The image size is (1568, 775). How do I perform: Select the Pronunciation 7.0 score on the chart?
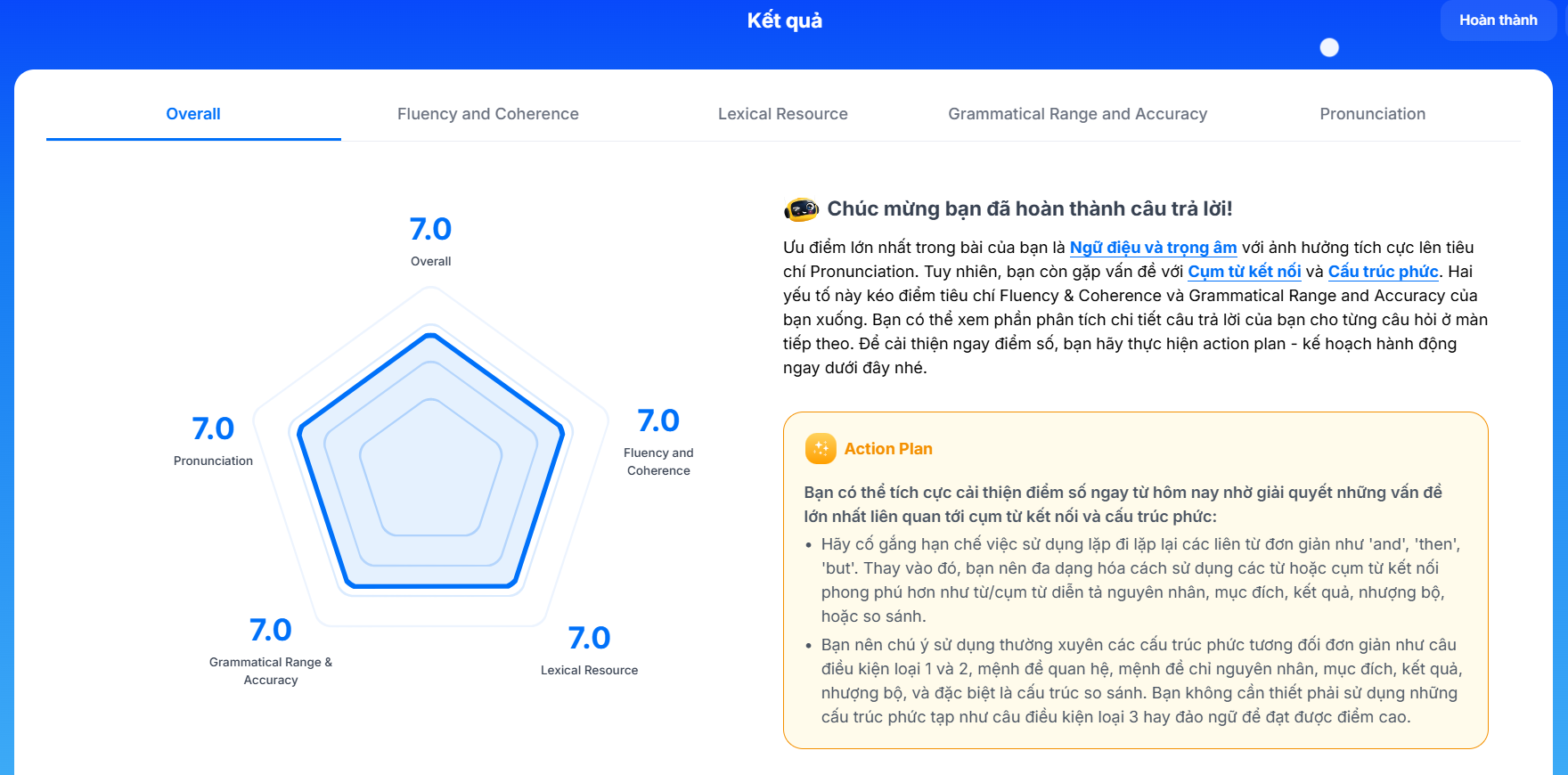pos(213,429)
